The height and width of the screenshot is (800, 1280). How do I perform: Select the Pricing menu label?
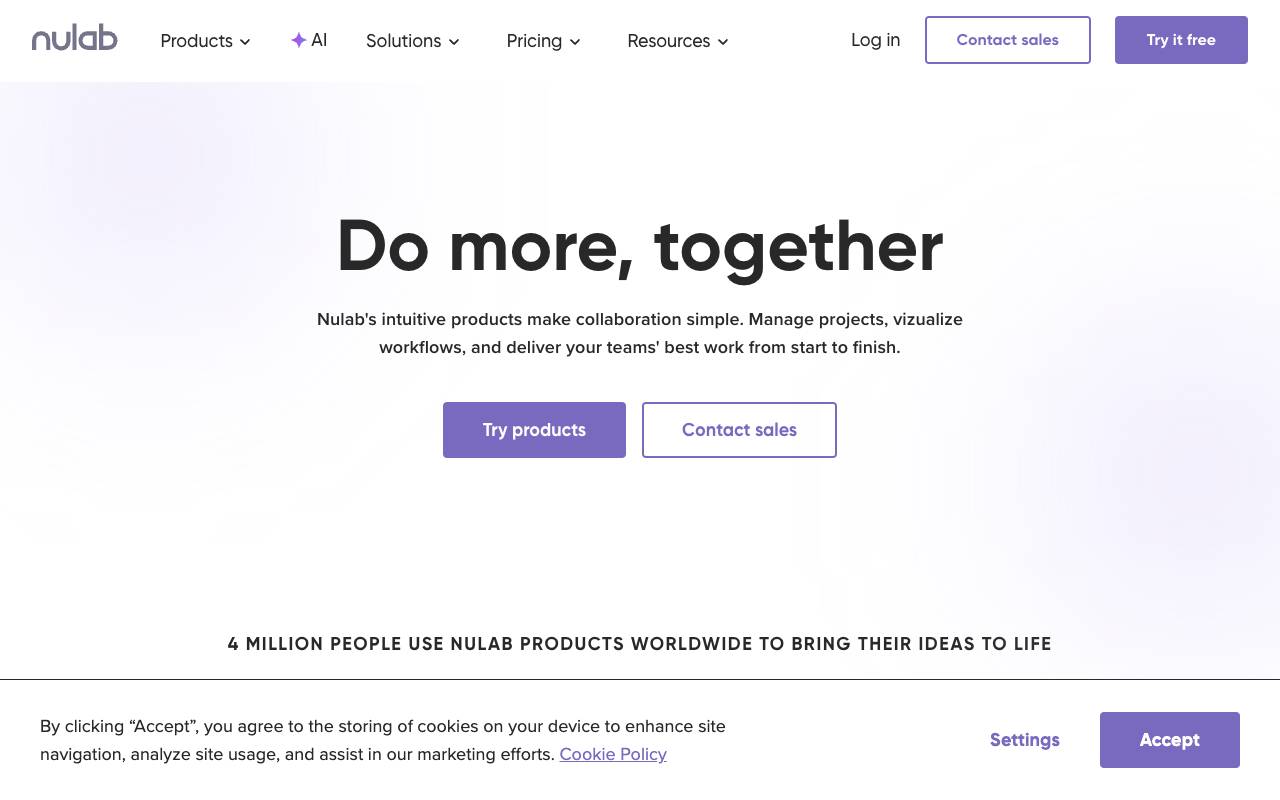pos(534,41)
